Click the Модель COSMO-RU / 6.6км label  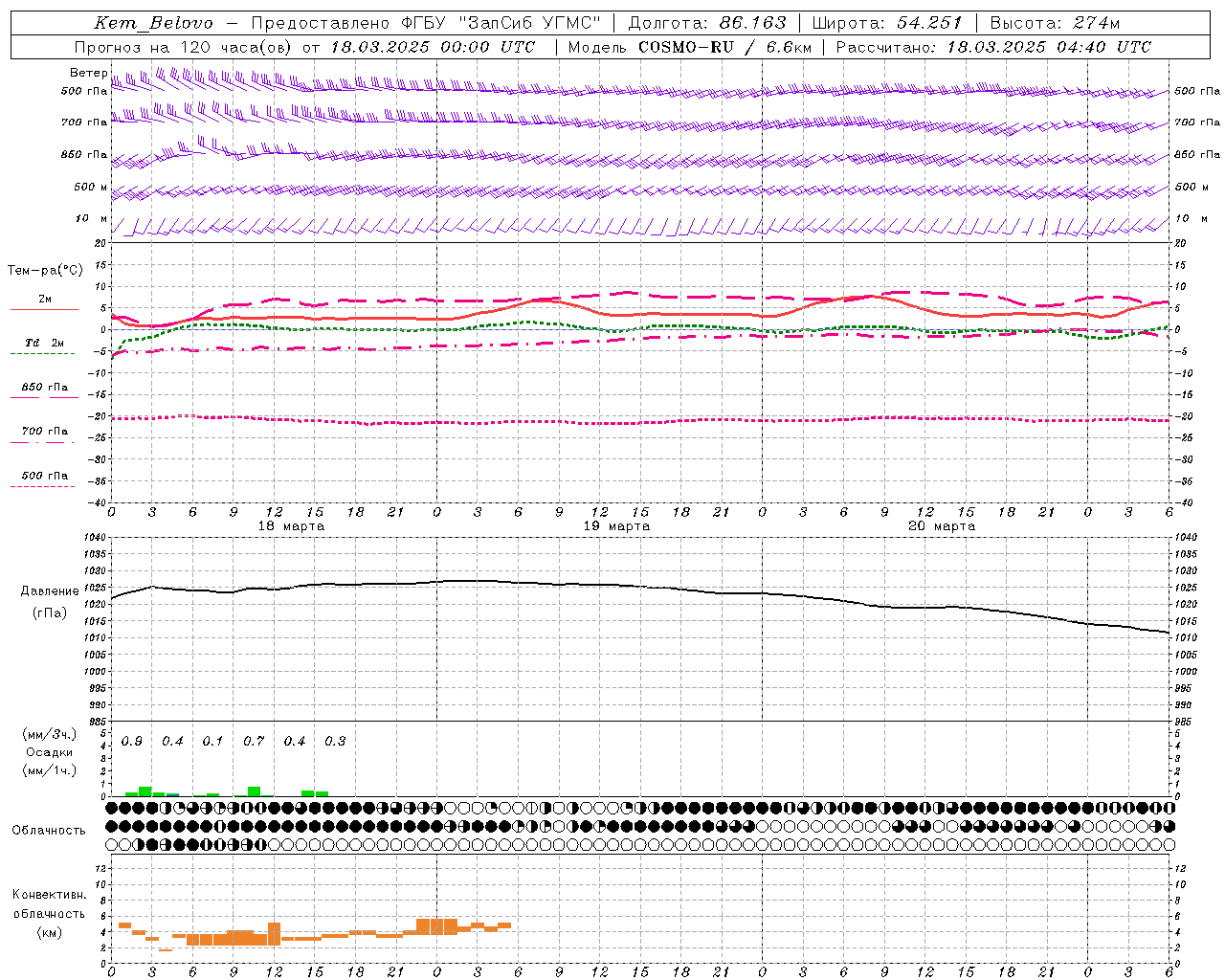690,47
